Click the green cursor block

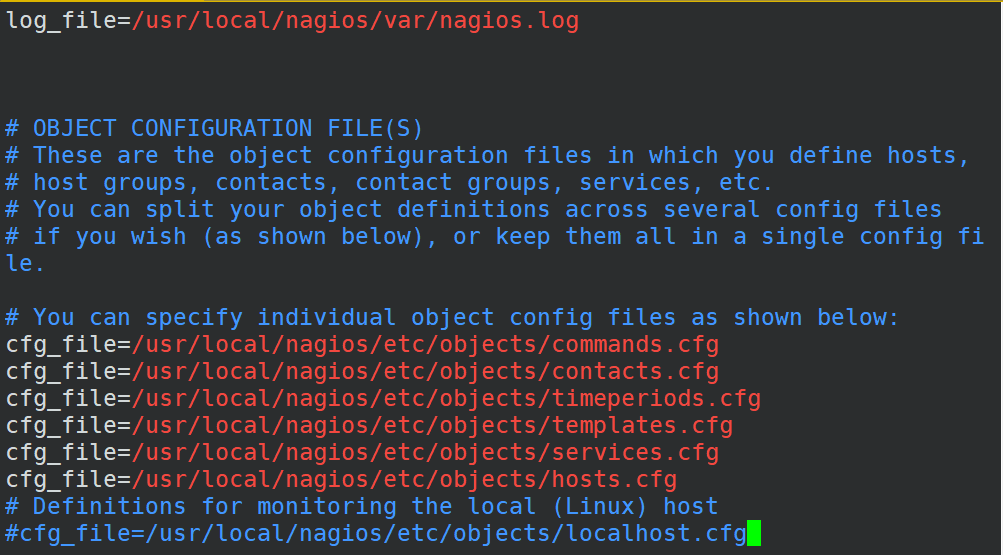point(754,533)
